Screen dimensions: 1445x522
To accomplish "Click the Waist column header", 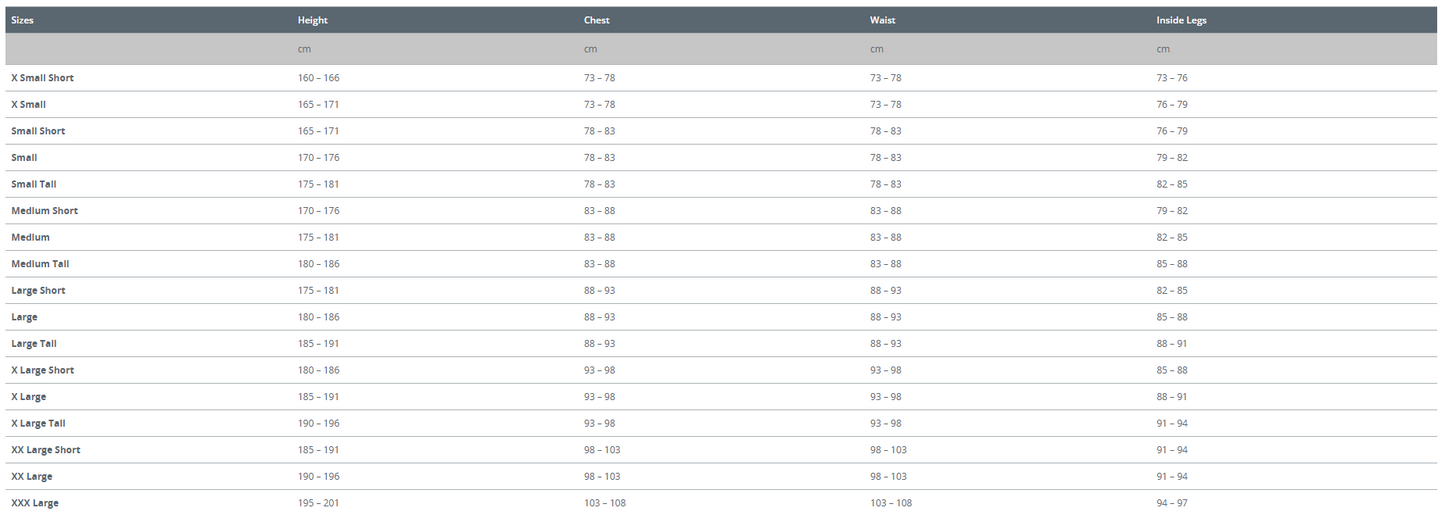I will 882,20.
